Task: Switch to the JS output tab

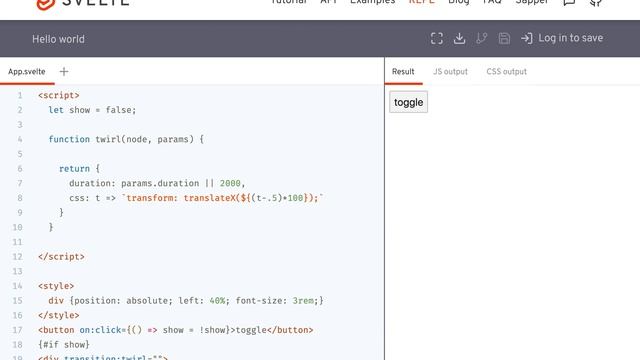Action: point(450,72)
